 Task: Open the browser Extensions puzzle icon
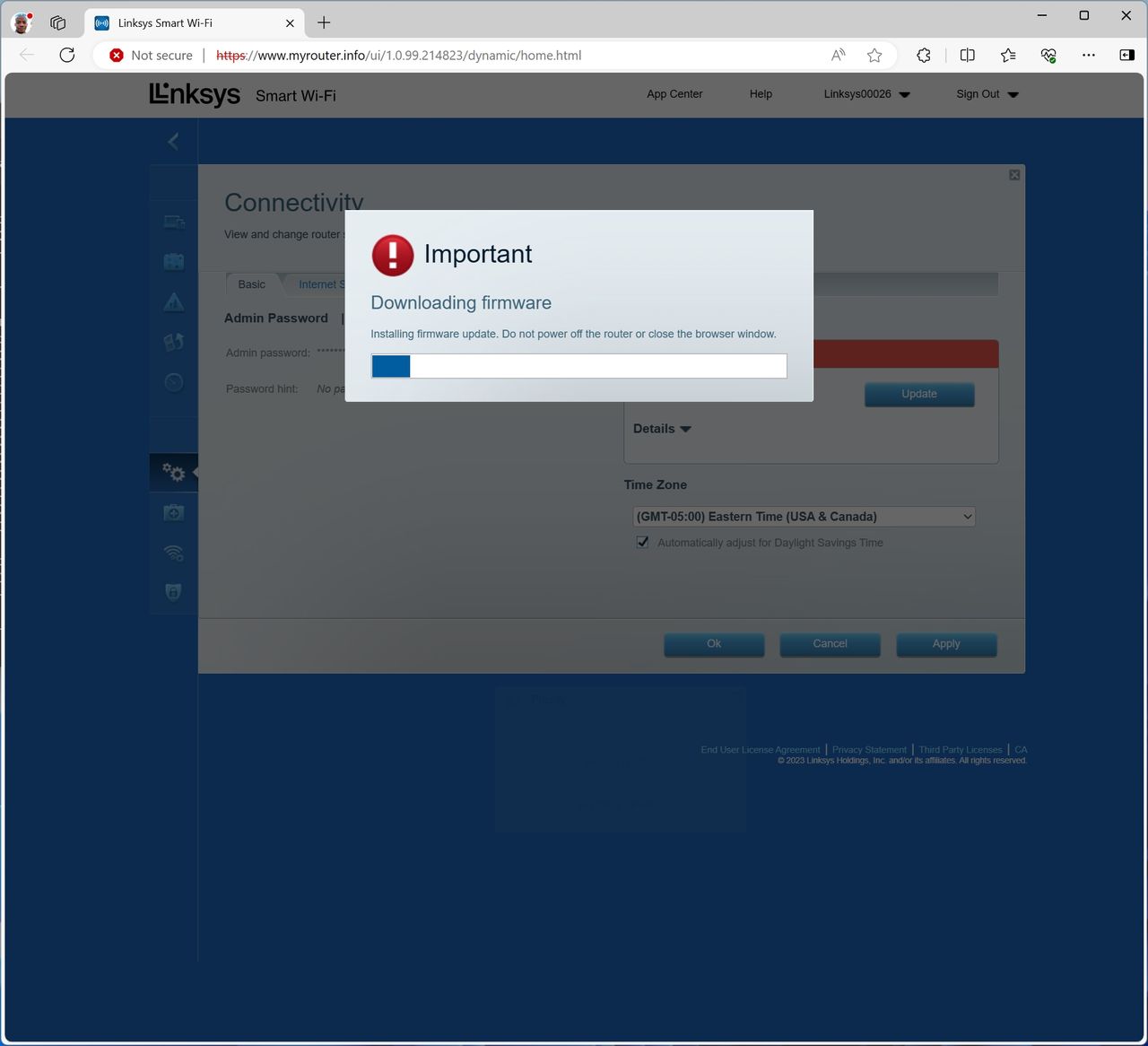tap(924, 55)
